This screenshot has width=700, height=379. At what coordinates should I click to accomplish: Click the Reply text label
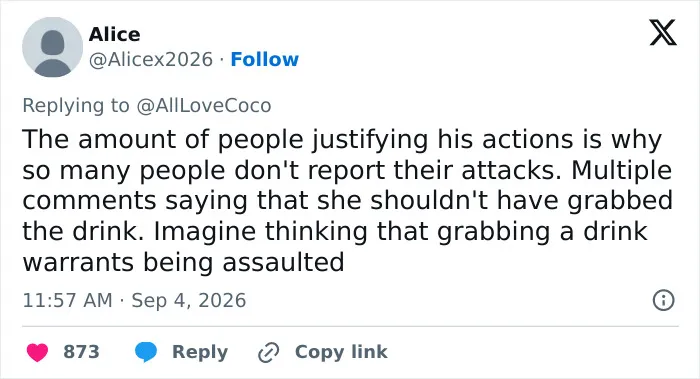click(200, 352)
